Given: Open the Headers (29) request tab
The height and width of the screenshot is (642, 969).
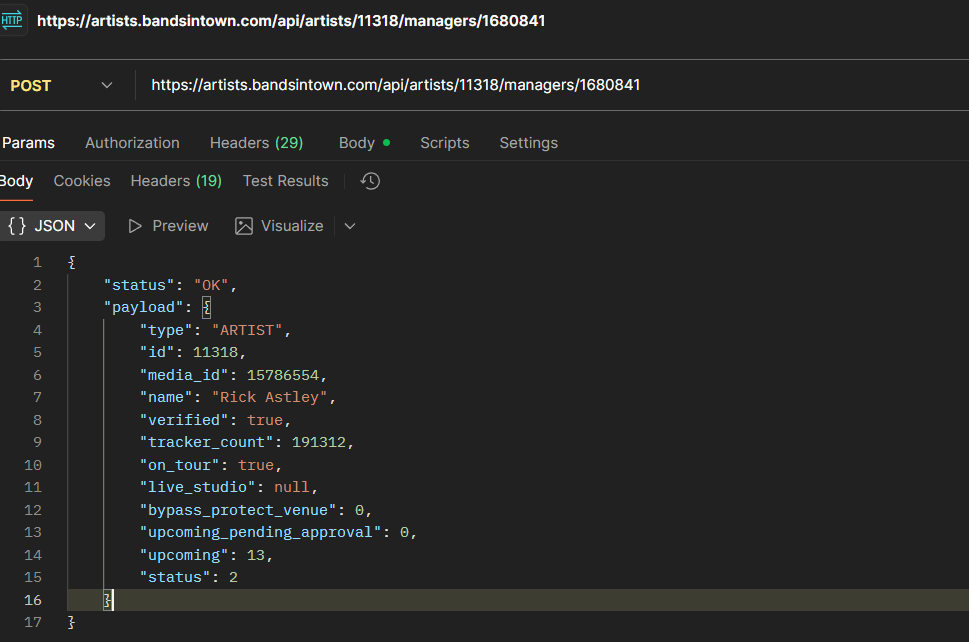Looking at the screenshot, I should 256,143.
